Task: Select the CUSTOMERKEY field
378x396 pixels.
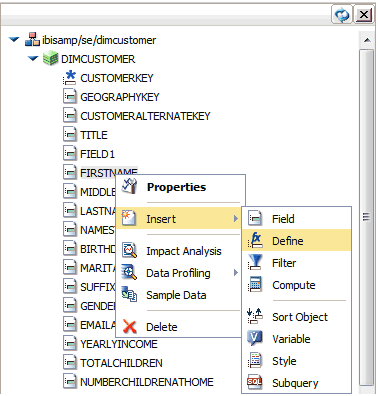Action: coord(117,78)
